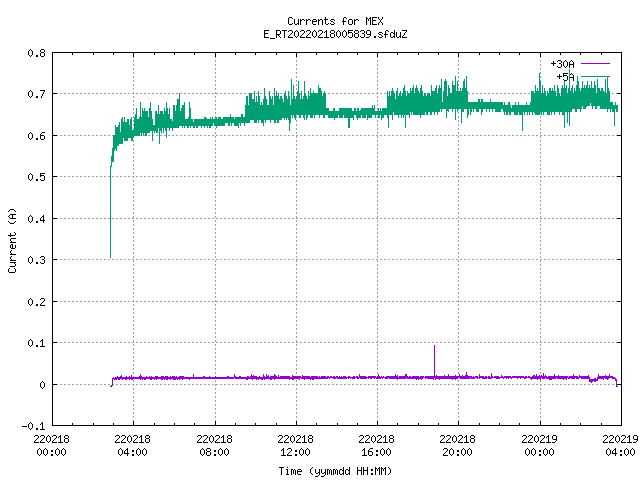This screenshot has width=640, height=480.
Task: Click the y-axis tick value 0.8
Action: tap(36, 53)
